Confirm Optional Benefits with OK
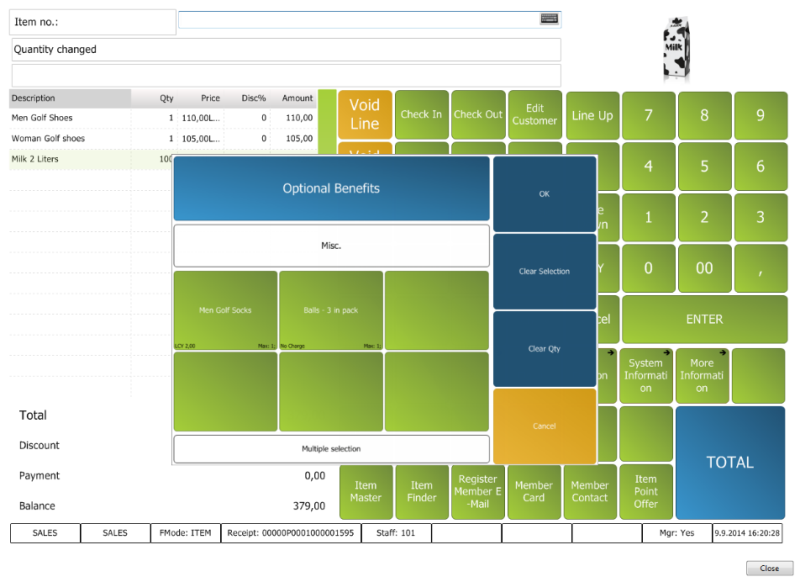This screenshot has height=582, width=800. pos(544,194)
